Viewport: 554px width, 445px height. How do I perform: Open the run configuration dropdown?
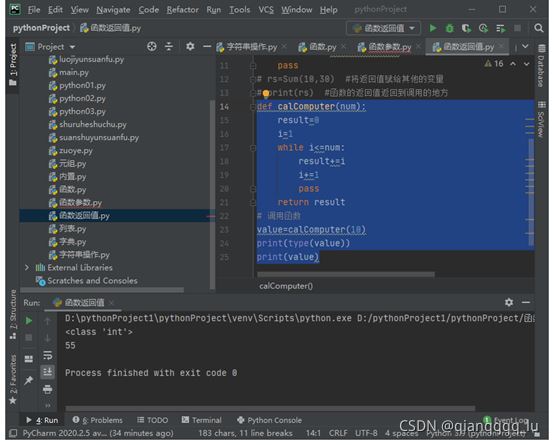pyautogui.click(x=383, y=28)
